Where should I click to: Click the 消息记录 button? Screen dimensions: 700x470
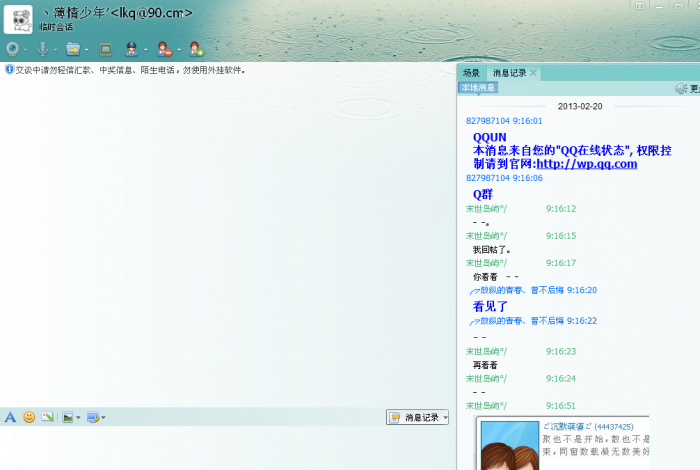415,417
